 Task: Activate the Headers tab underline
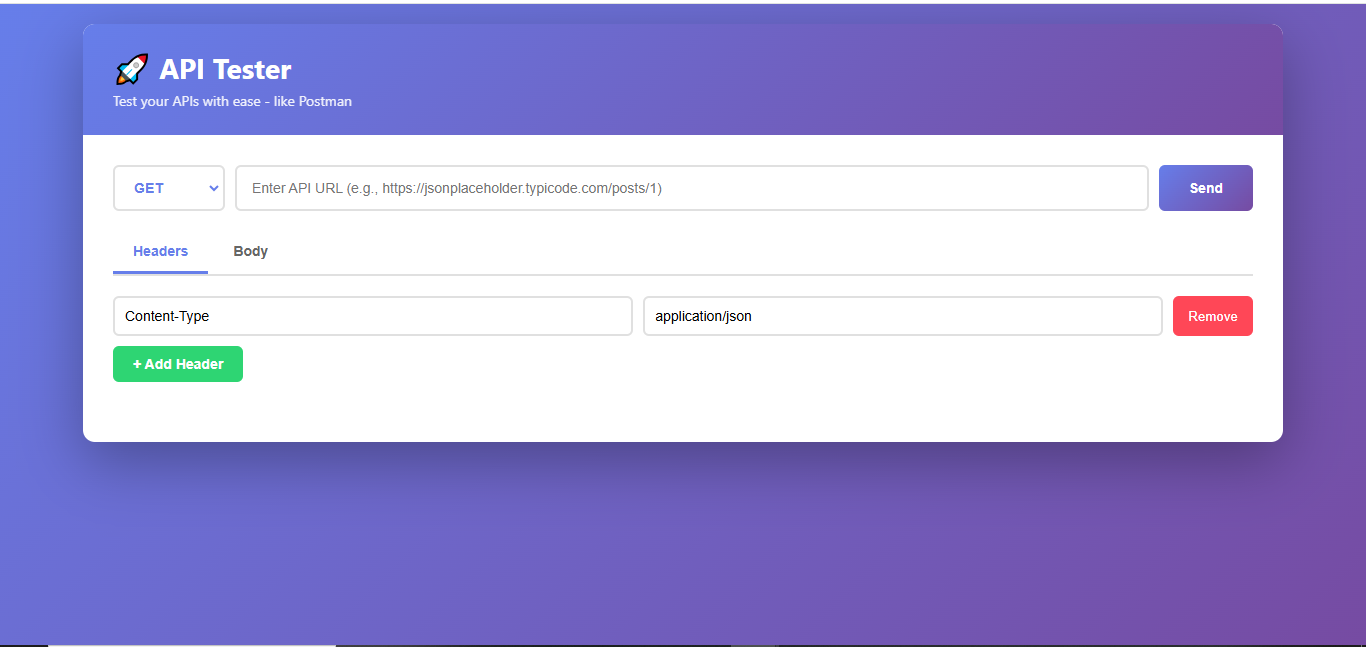point(159,251)
